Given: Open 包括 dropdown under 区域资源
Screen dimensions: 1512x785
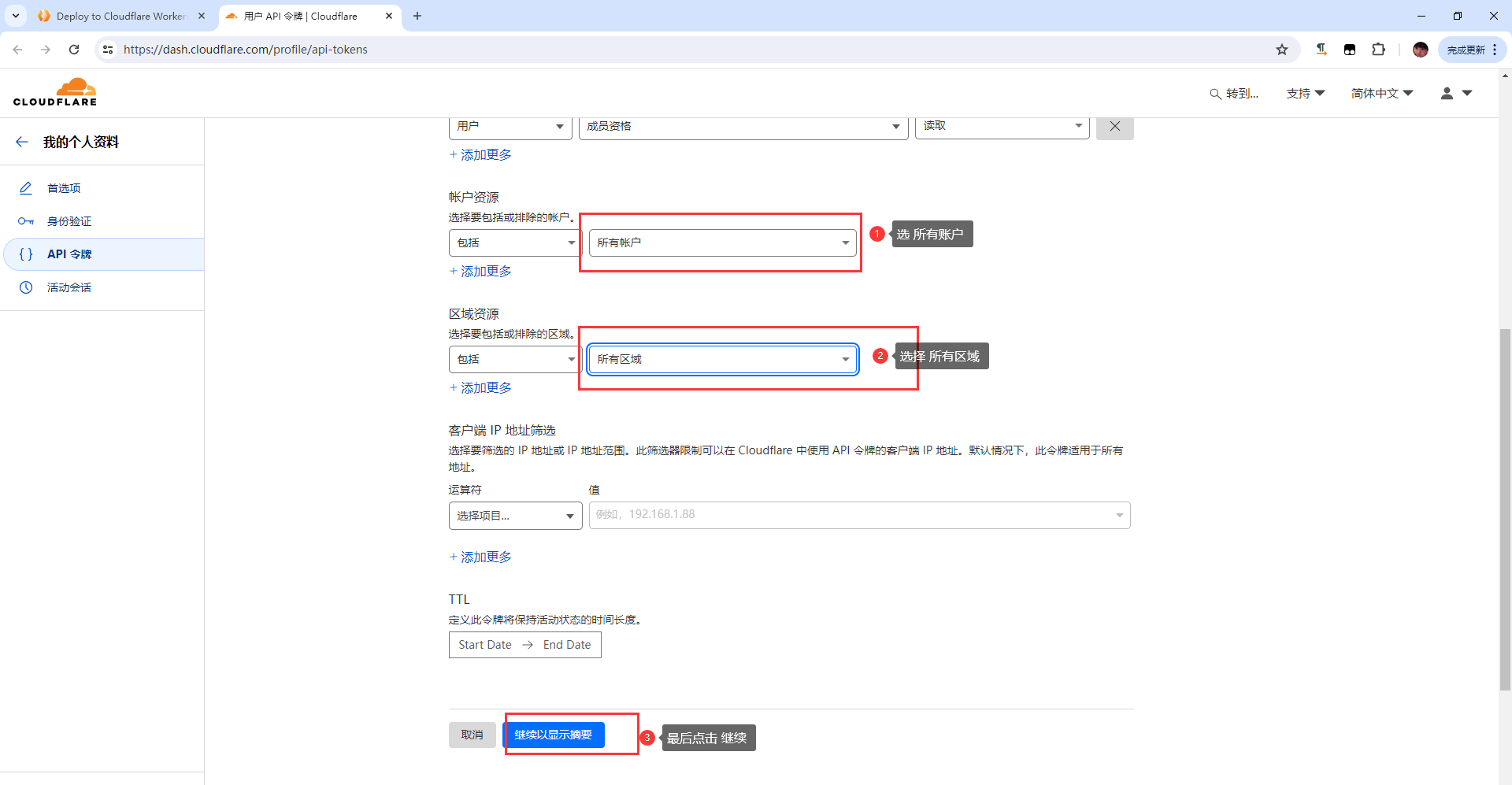Looking at the screenshot, I should (515, 359).
